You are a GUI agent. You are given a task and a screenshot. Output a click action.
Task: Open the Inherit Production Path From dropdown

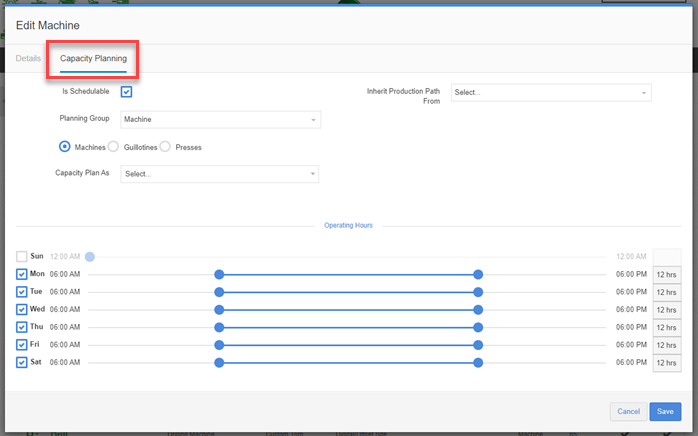(551, 92)
